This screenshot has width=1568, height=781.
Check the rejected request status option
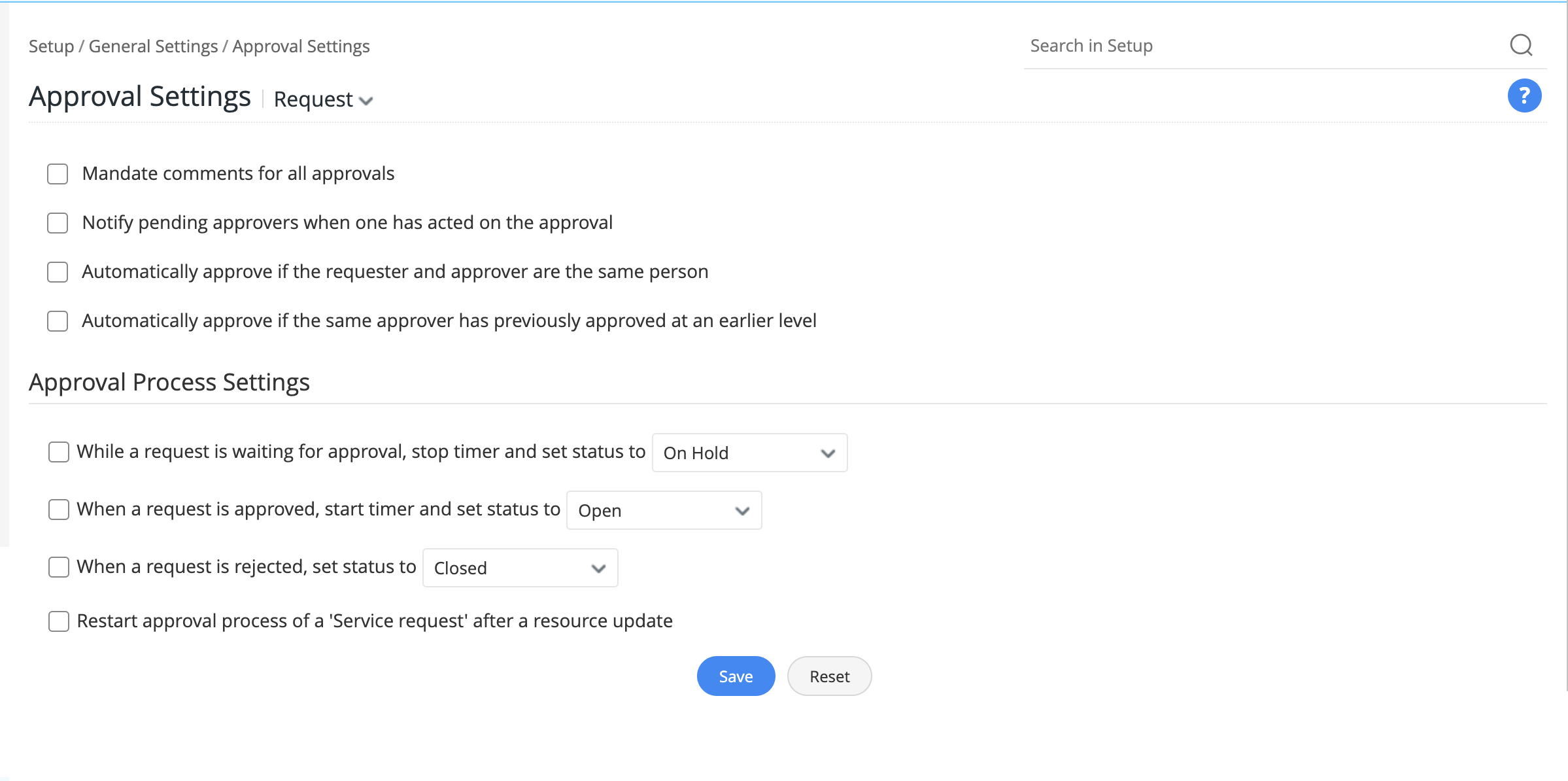tap(58, 566)
